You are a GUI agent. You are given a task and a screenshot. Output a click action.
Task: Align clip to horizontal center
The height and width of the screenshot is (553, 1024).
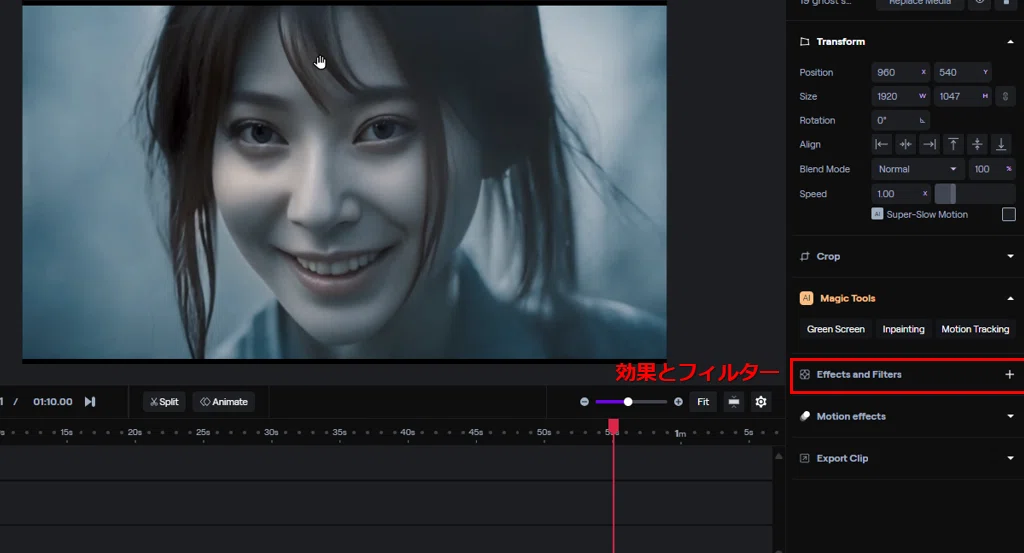[905, 144]
